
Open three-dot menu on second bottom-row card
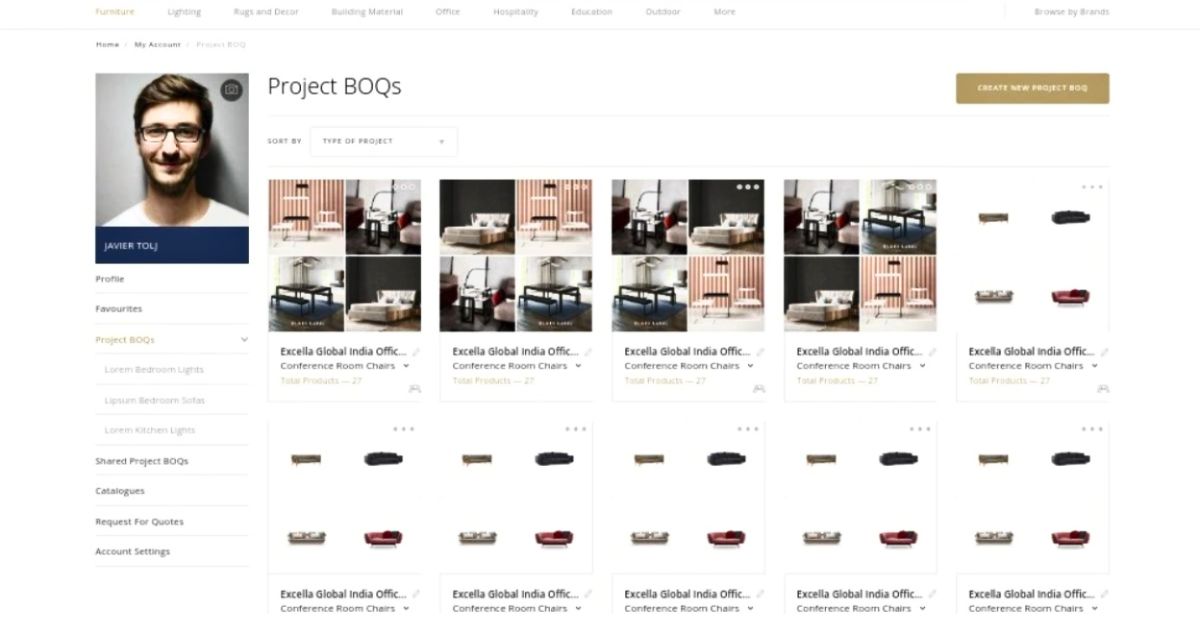point(576,429)
